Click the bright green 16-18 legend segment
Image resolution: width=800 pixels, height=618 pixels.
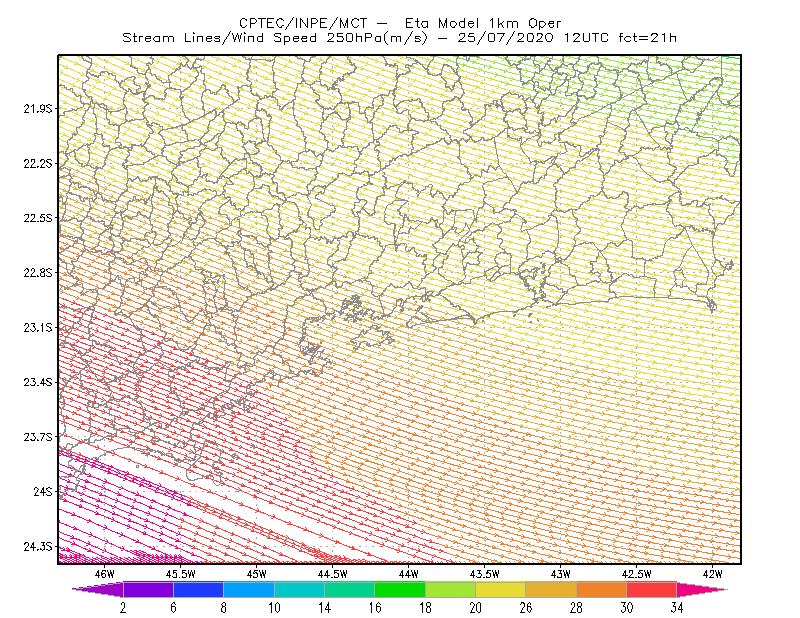(400, 589)
